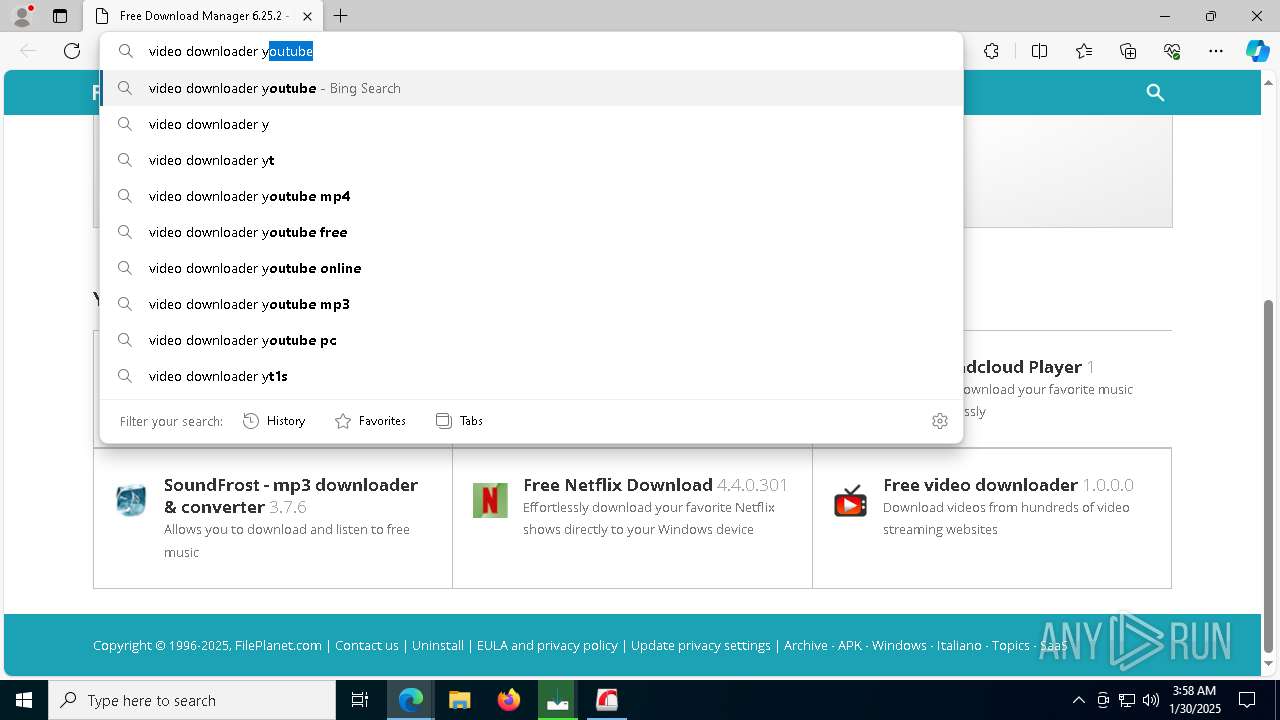
Task: Click the page vertical scrollbar thumb
Action: 1269,475
